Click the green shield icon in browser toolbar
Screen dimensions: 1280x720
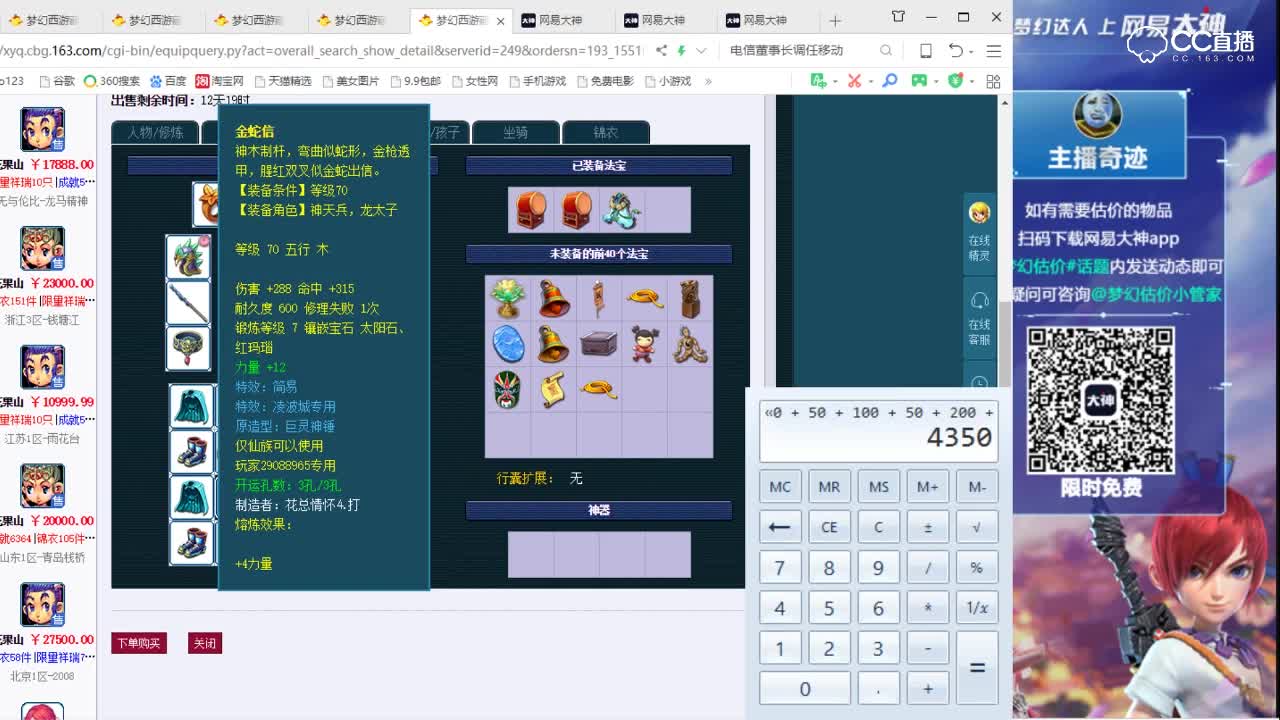point(957,79)
